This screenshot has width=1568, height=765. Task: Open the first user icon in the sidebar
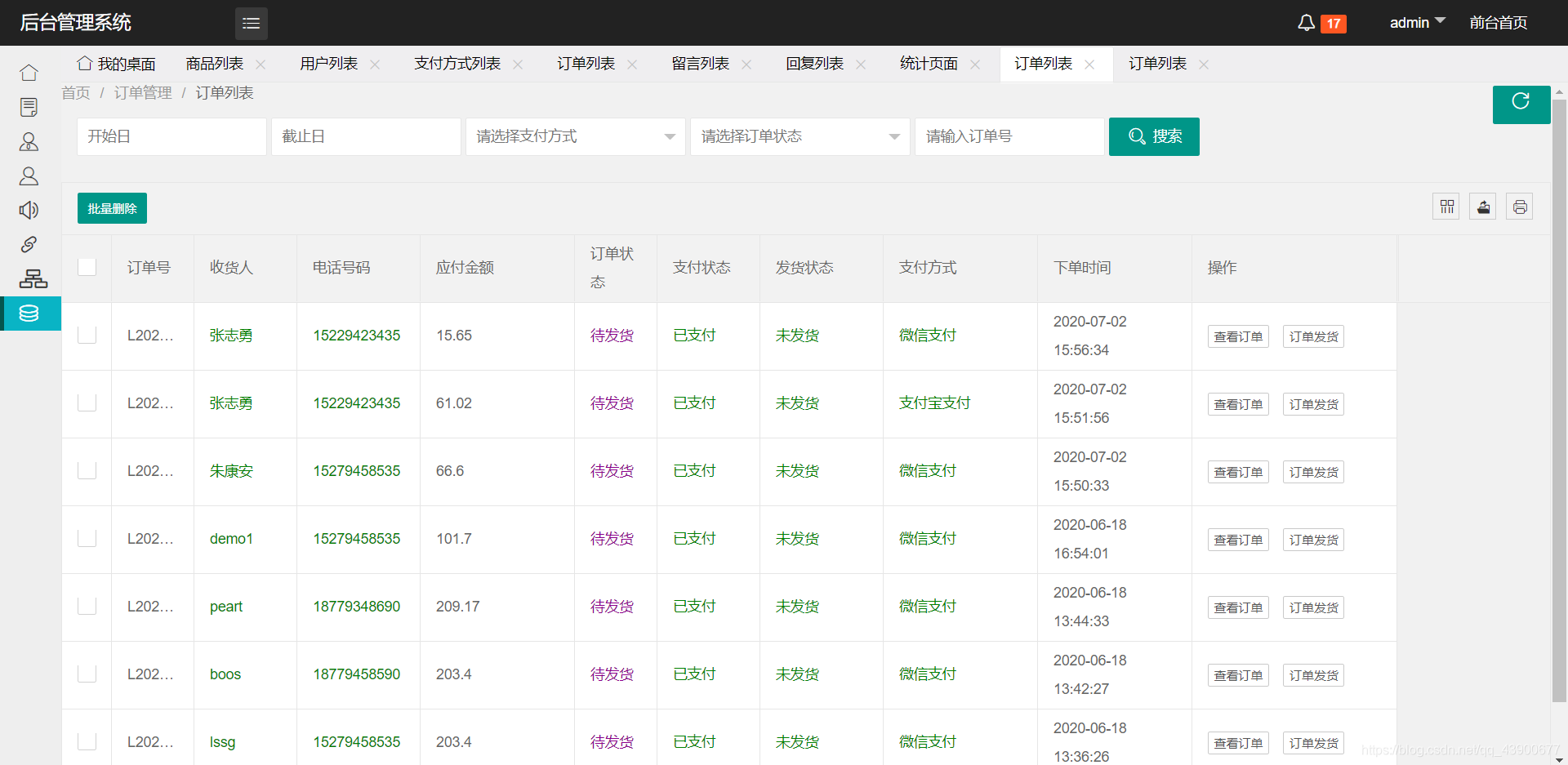tap(29, 141)
